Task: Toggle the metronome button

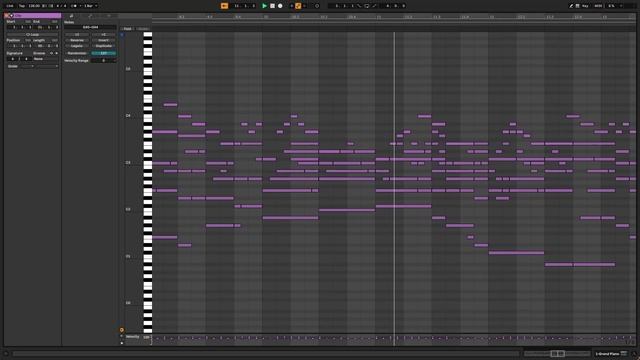Action: point(75,6)
